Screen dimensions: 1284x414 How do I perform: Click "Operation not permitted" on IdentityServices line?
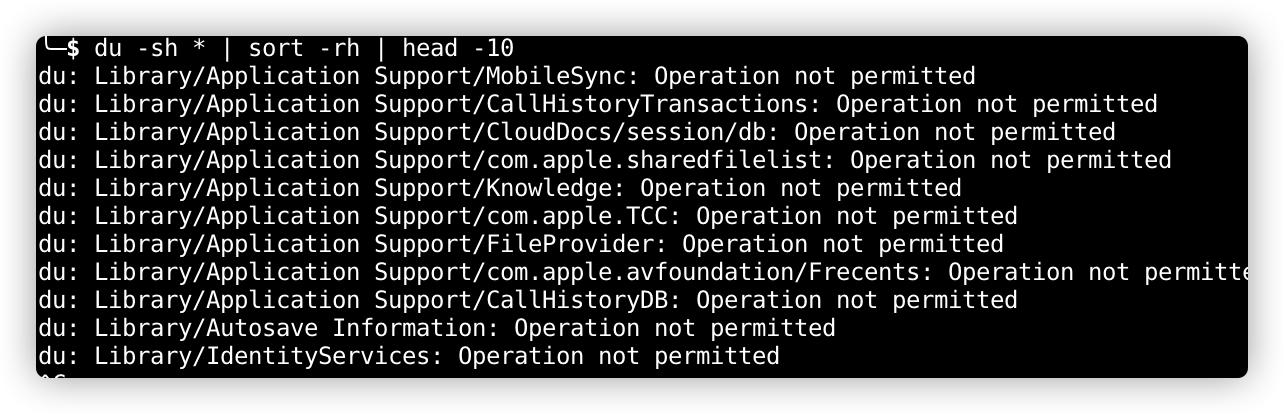coord(618,356)
